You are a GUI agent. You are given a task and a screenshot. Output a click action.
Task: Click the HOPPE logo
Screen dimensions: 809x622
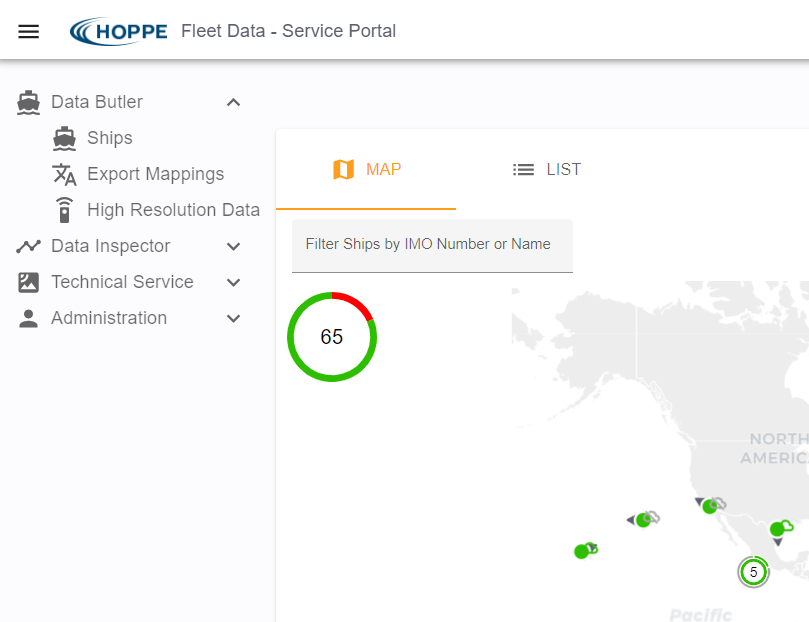[x=119, y=32]
